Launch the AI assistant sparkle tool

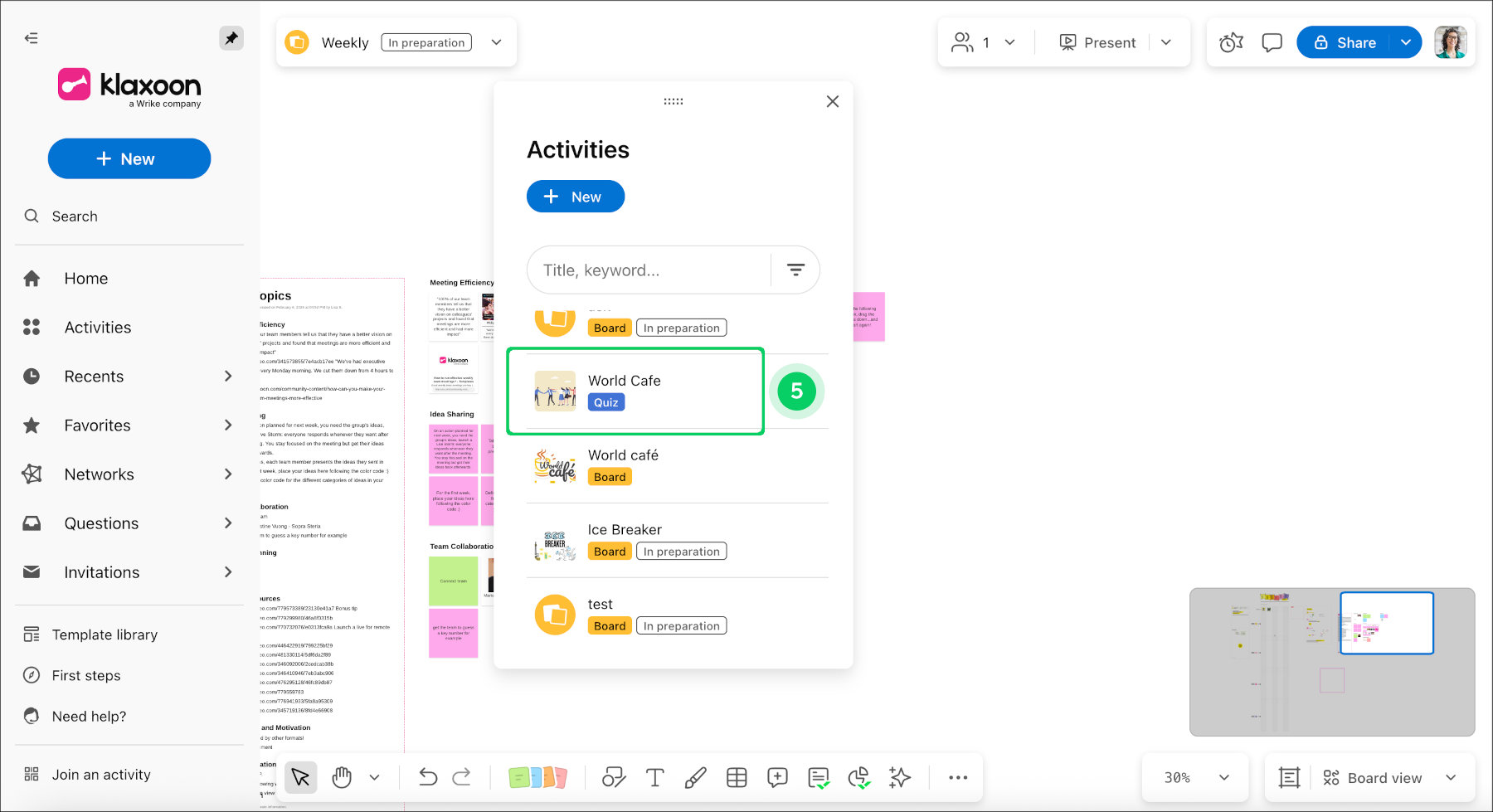(899, 777)
